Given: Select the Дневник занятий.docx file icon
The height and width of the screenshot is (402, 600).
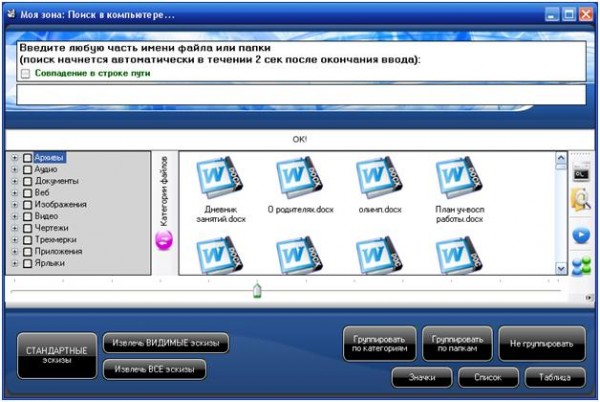Looking at the screenshot, I should [220, 177].
